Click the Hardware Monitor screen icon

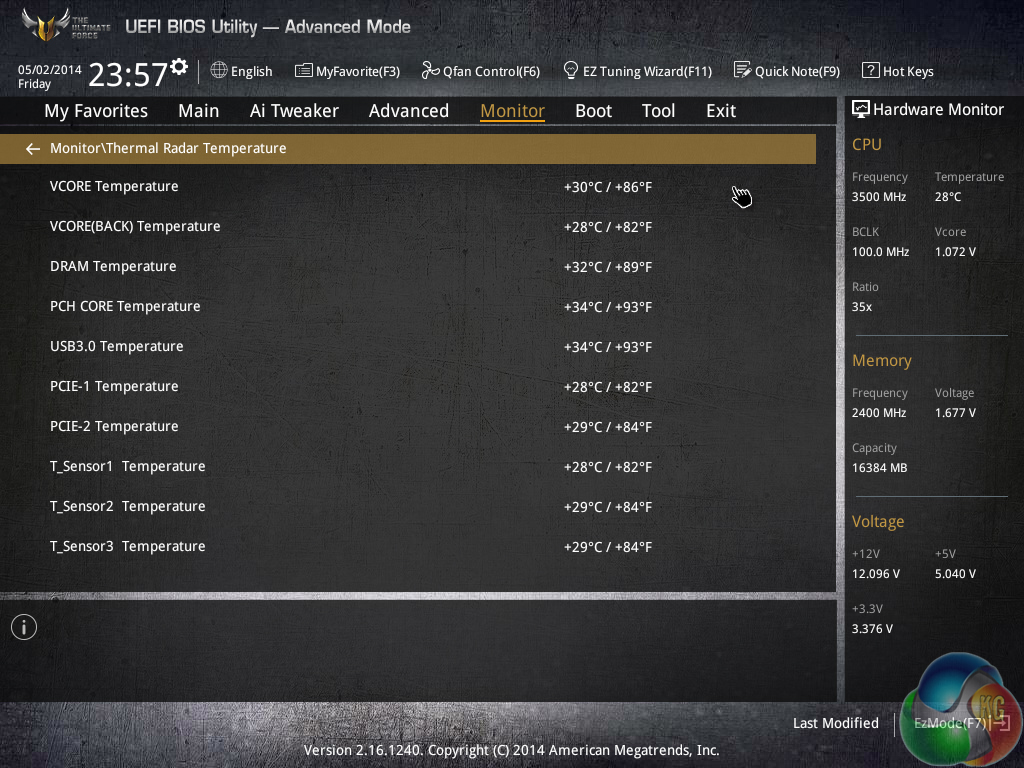click(861, 109)
